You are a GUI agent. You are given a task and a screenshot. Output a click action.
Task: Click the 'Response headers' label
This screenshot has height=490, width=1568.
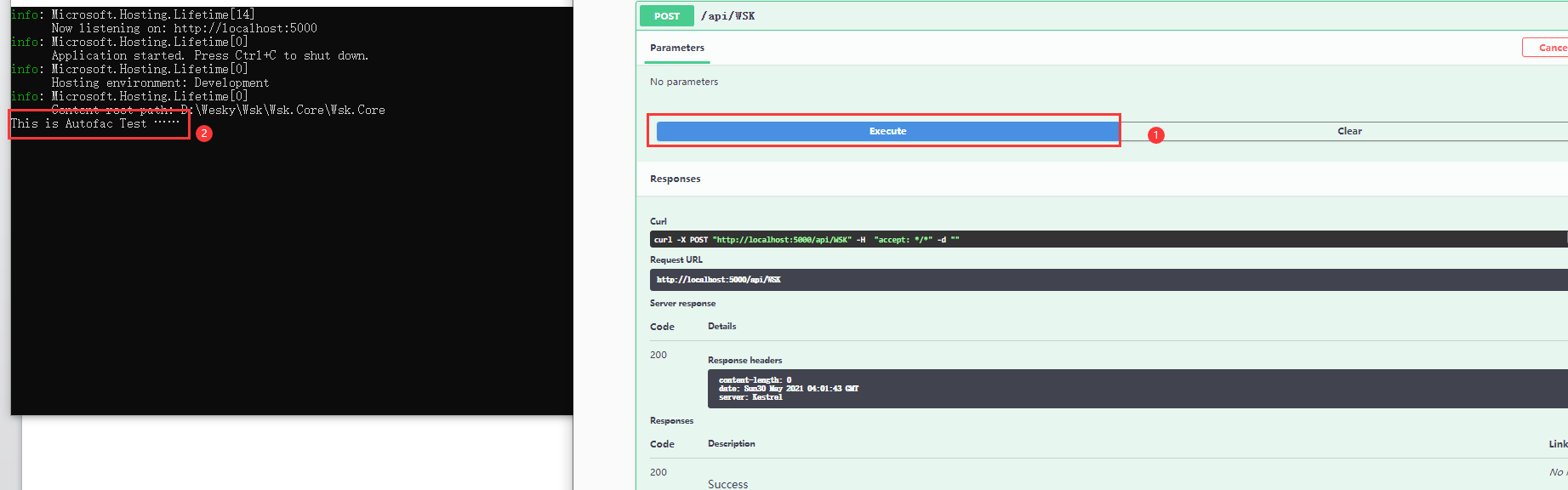coord(745,360)
